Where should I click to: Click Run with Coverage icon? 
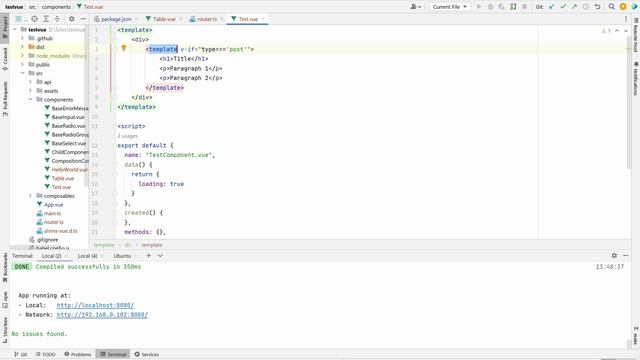502,7
